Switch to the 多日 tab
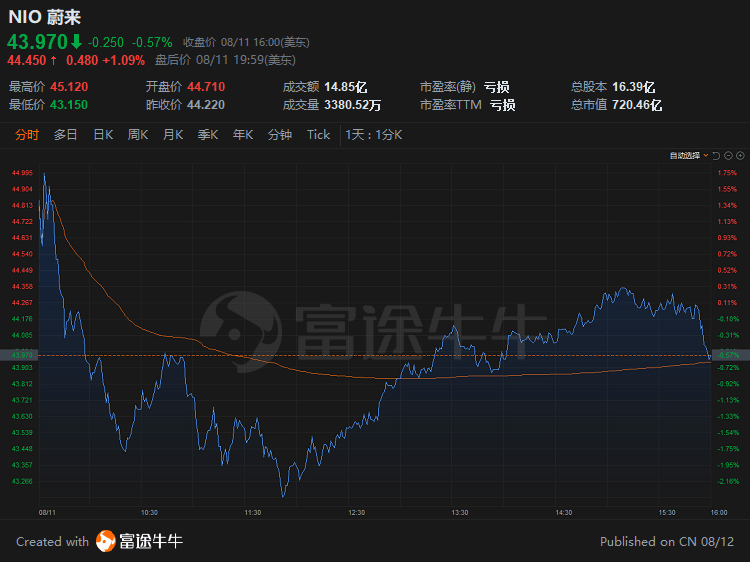This screenshot has height=562, width=750. tap(66, 135)
